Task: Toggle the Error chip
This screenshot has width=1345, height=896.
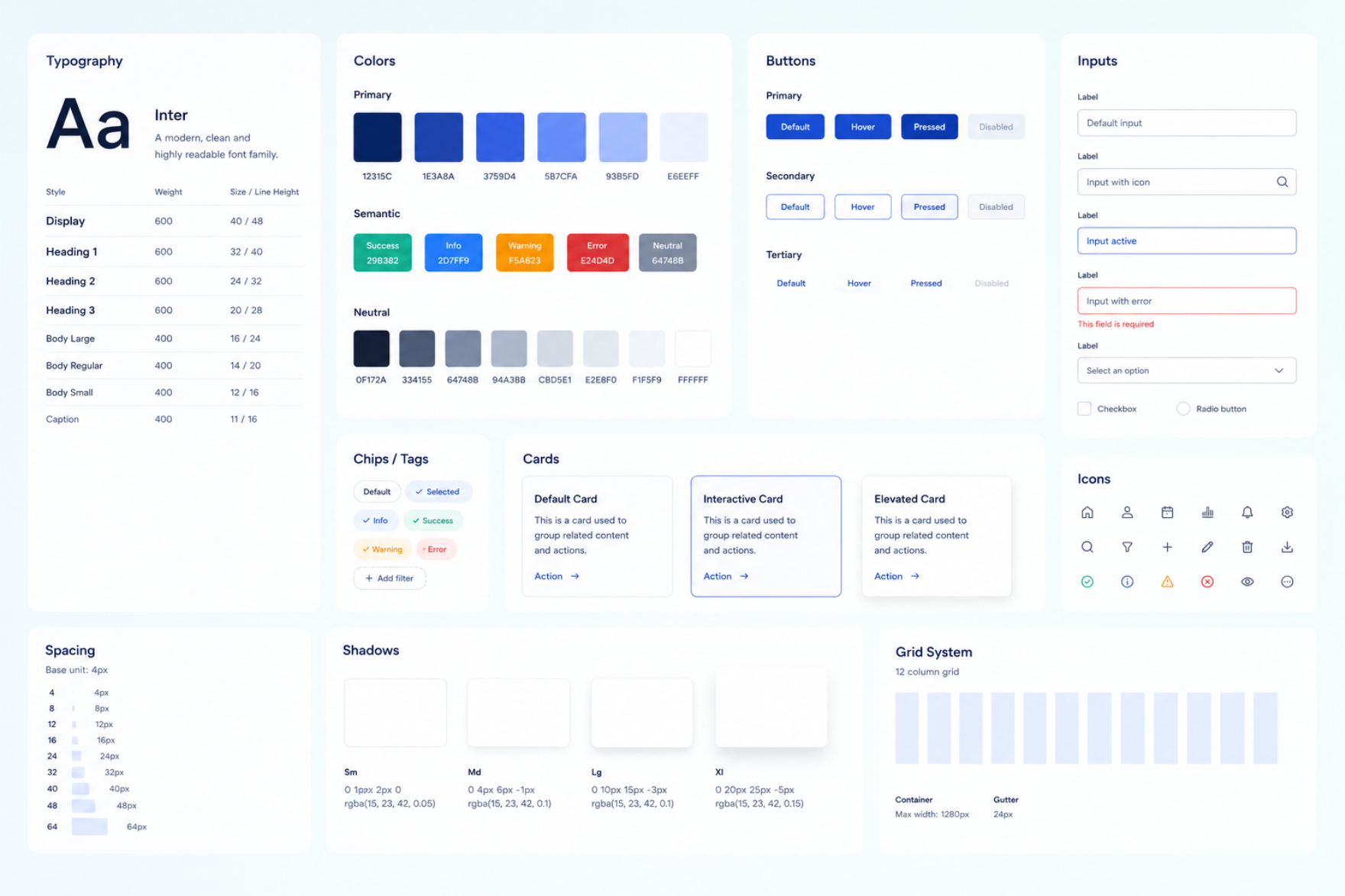Action: click(x=436, y=549)
